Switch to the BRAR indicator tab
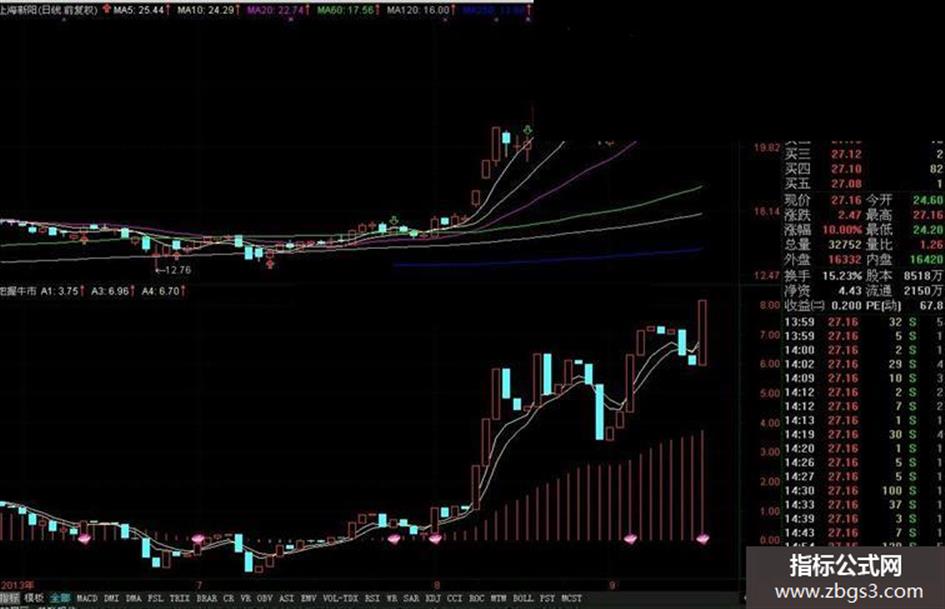 click(207, 598)
